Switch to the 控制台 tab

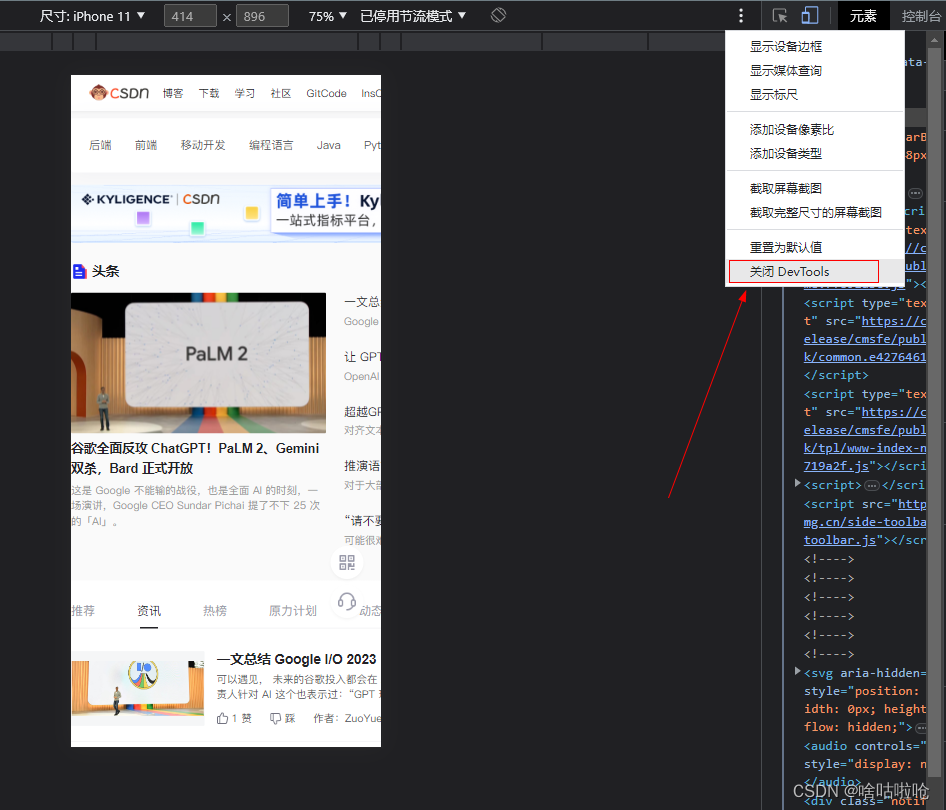coord(920,16)
